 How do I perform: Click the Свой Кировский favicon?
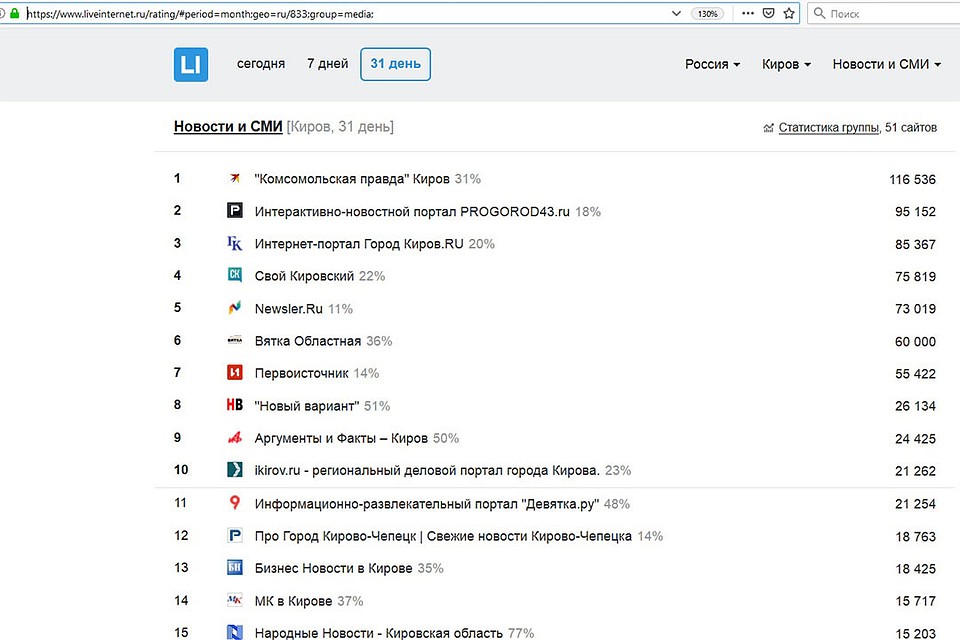[x=234, y=275]
